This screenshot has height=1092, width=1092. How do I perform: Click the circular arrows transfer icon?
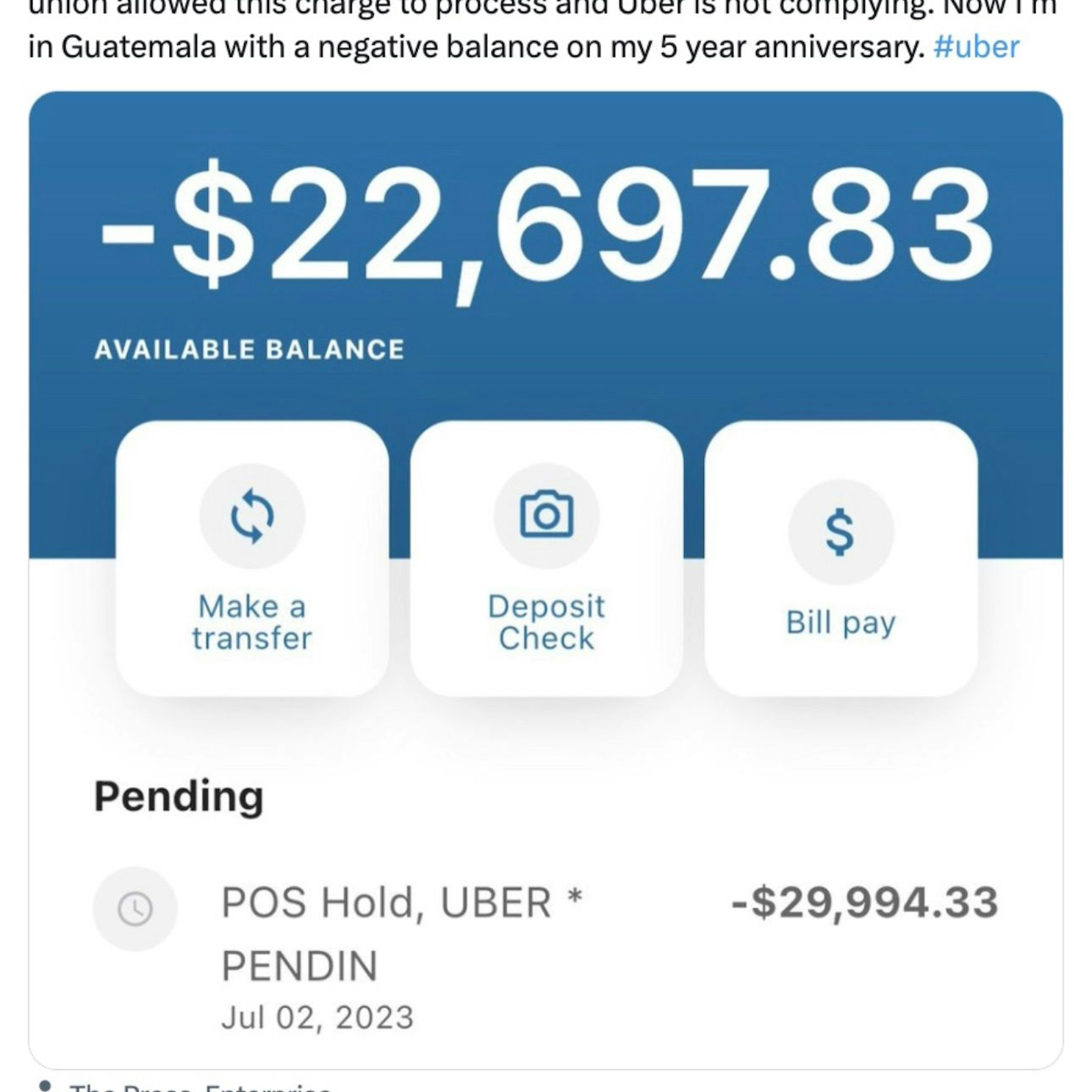252,516
